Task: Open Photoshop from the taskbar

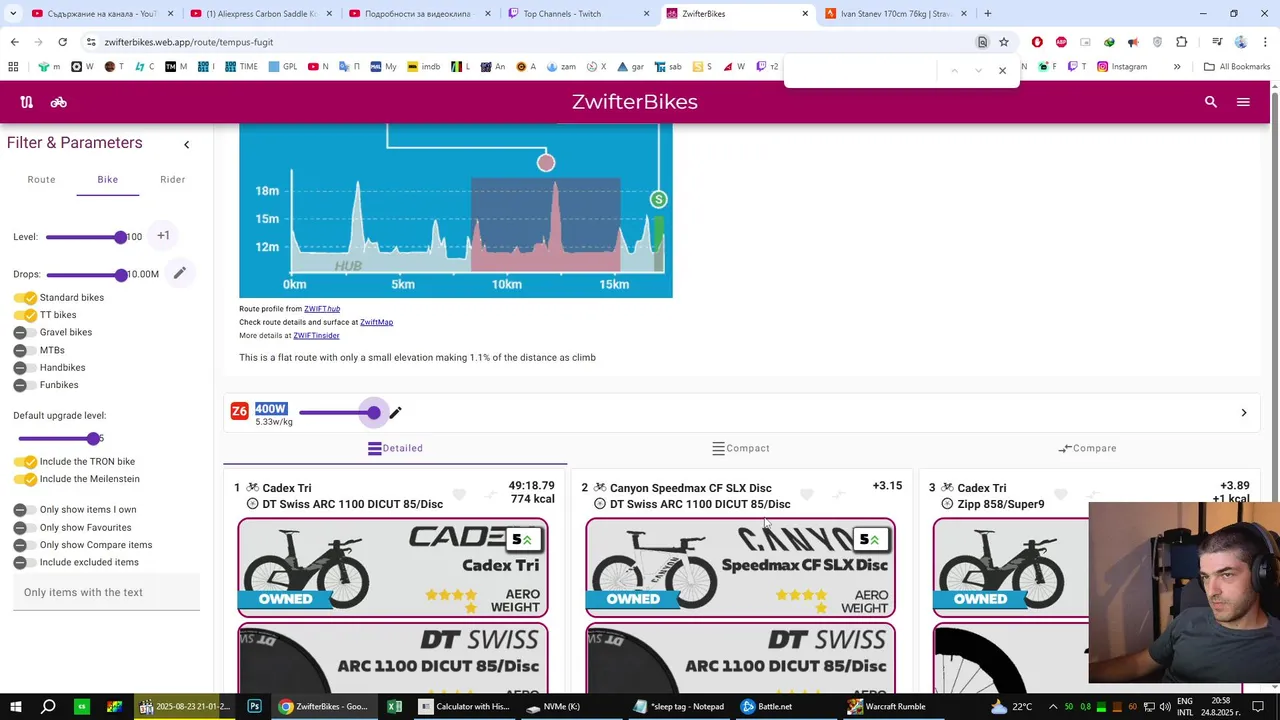Action: tap(254, 706)
